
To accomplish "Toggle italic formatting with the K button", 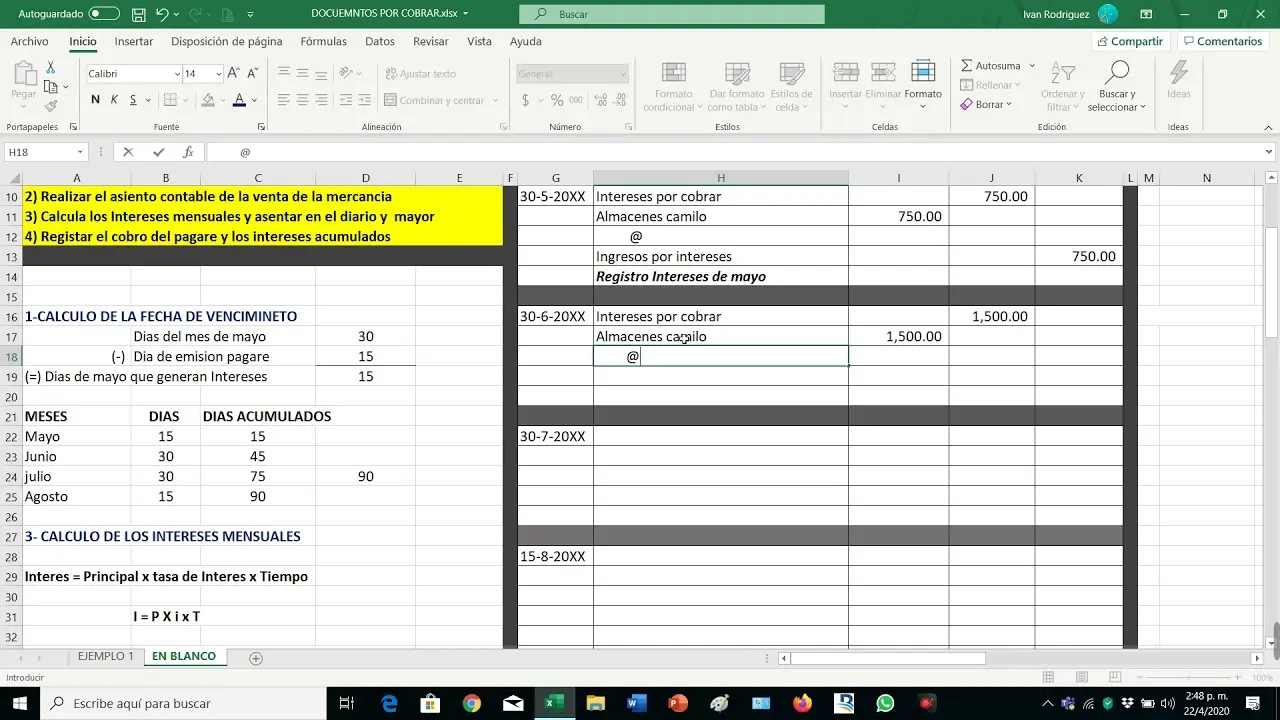I will 115,100.
